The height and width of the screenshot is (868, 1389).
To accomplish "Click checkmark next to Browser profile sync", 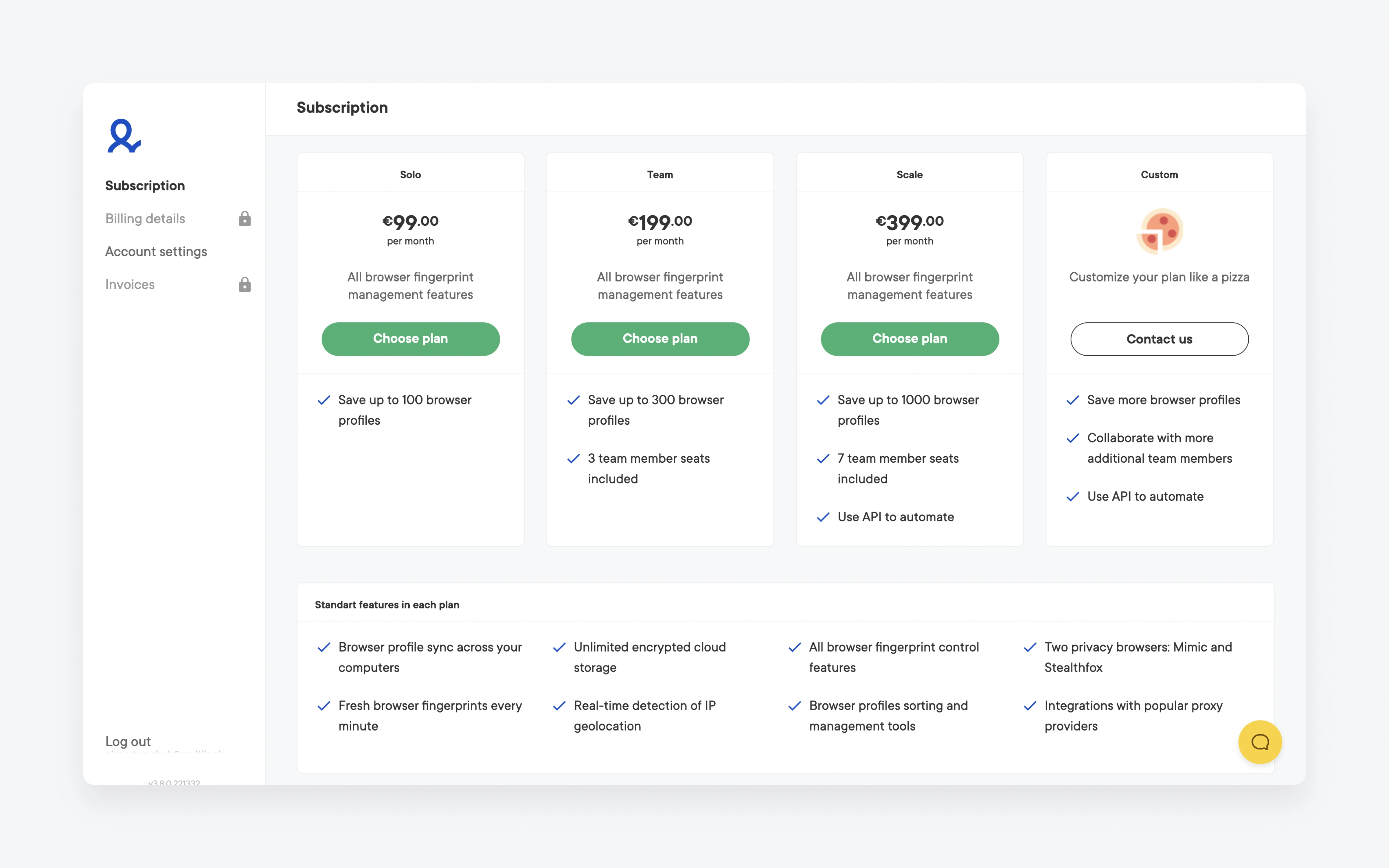I will tap(324, 648).
